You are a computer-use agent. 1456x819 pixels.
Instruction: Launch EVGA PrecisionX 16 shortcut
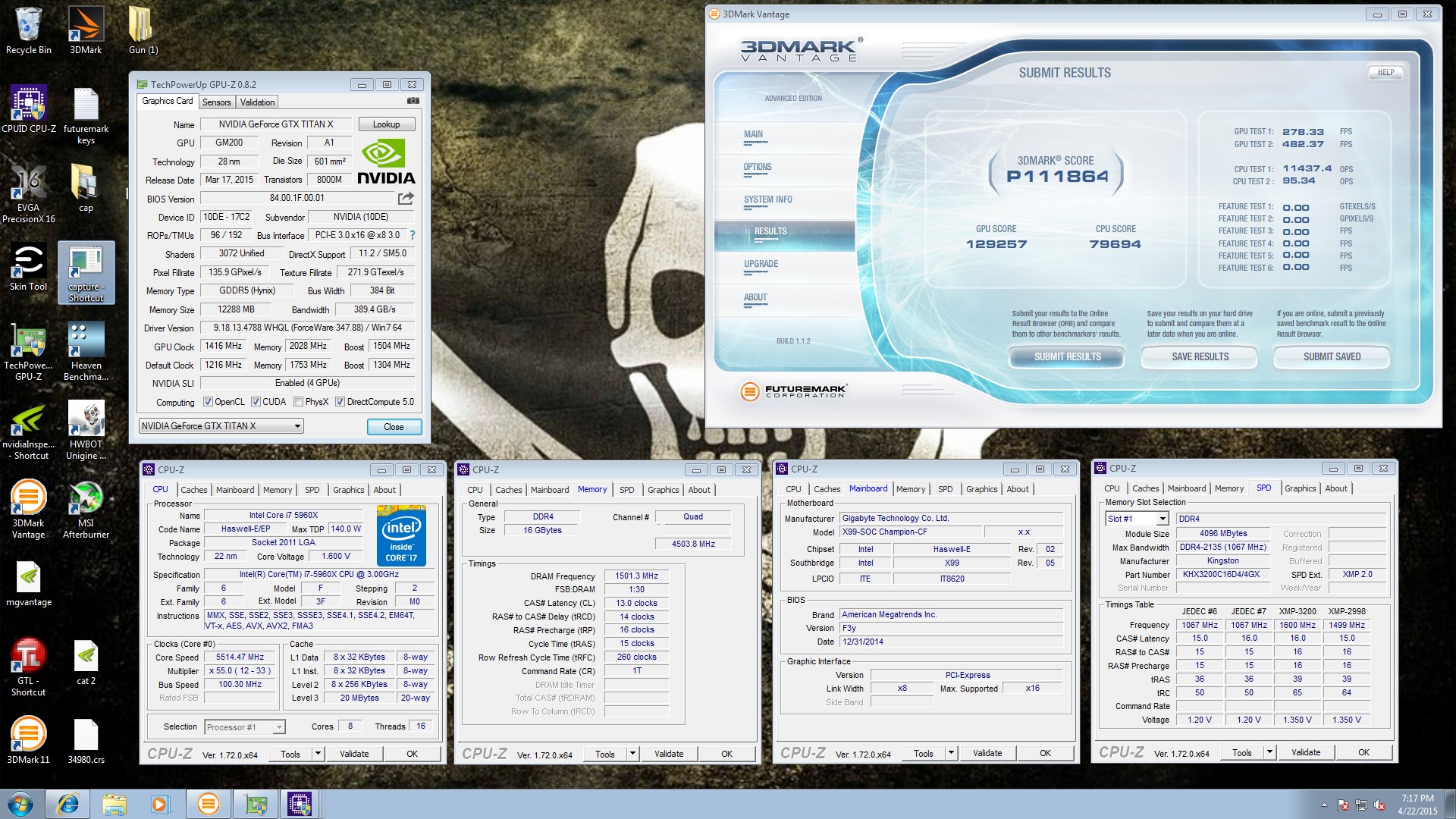pyautogui.click(x=29, y=194)
